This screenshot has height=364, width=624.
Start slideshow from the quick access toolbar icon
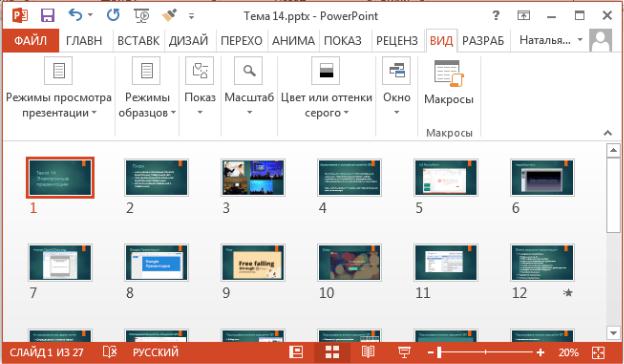point(142,16)
